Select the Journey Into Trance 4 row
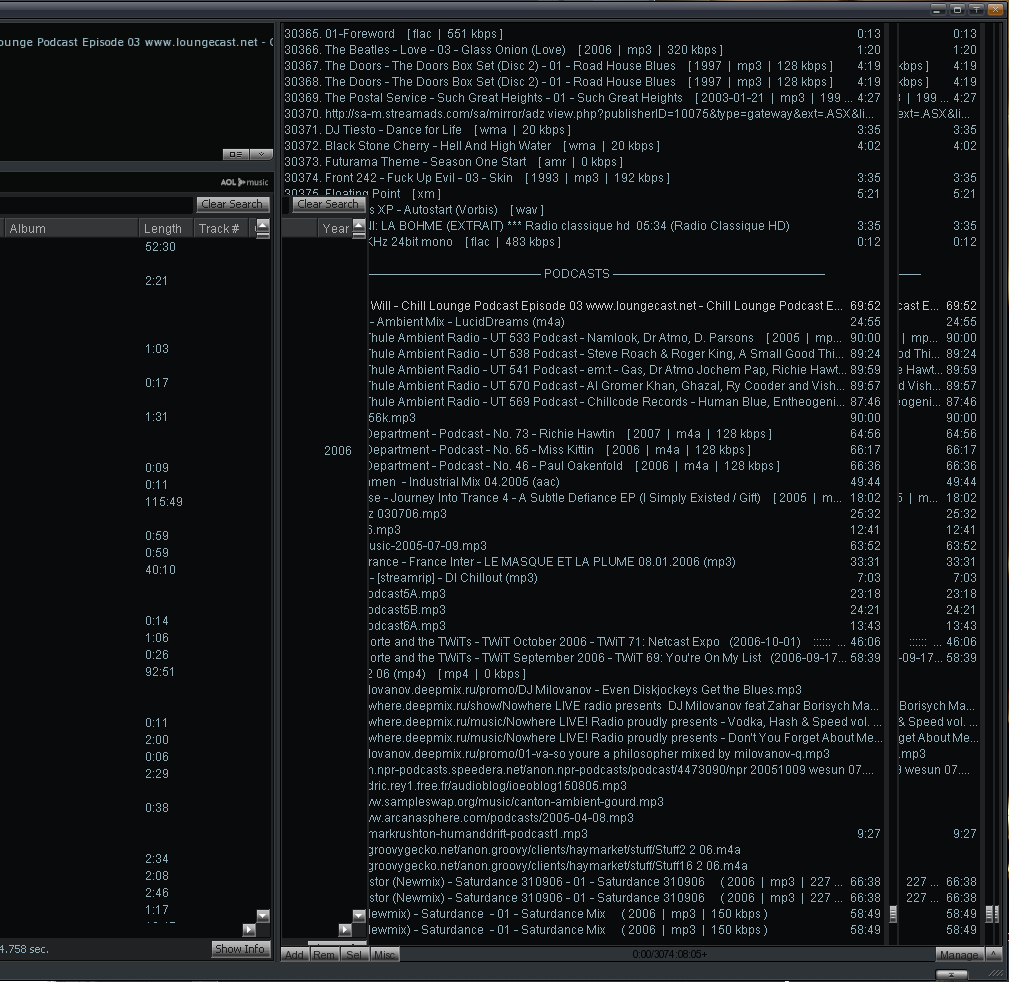Screen dimensions: 1009x982 (625, 498)
